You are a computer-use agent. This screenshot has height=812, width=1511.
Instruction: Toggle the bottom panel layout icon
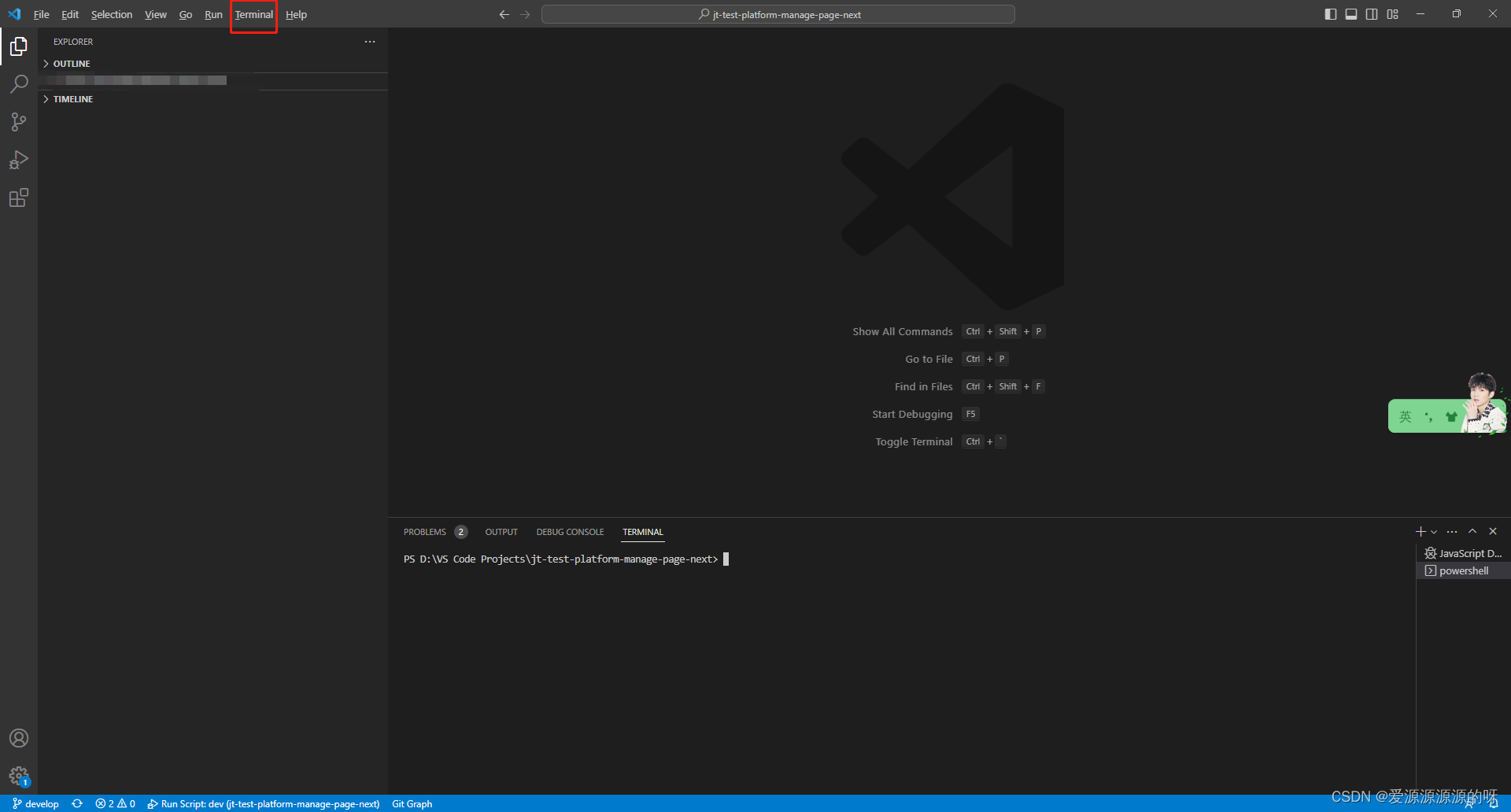tap(1351, 14)
